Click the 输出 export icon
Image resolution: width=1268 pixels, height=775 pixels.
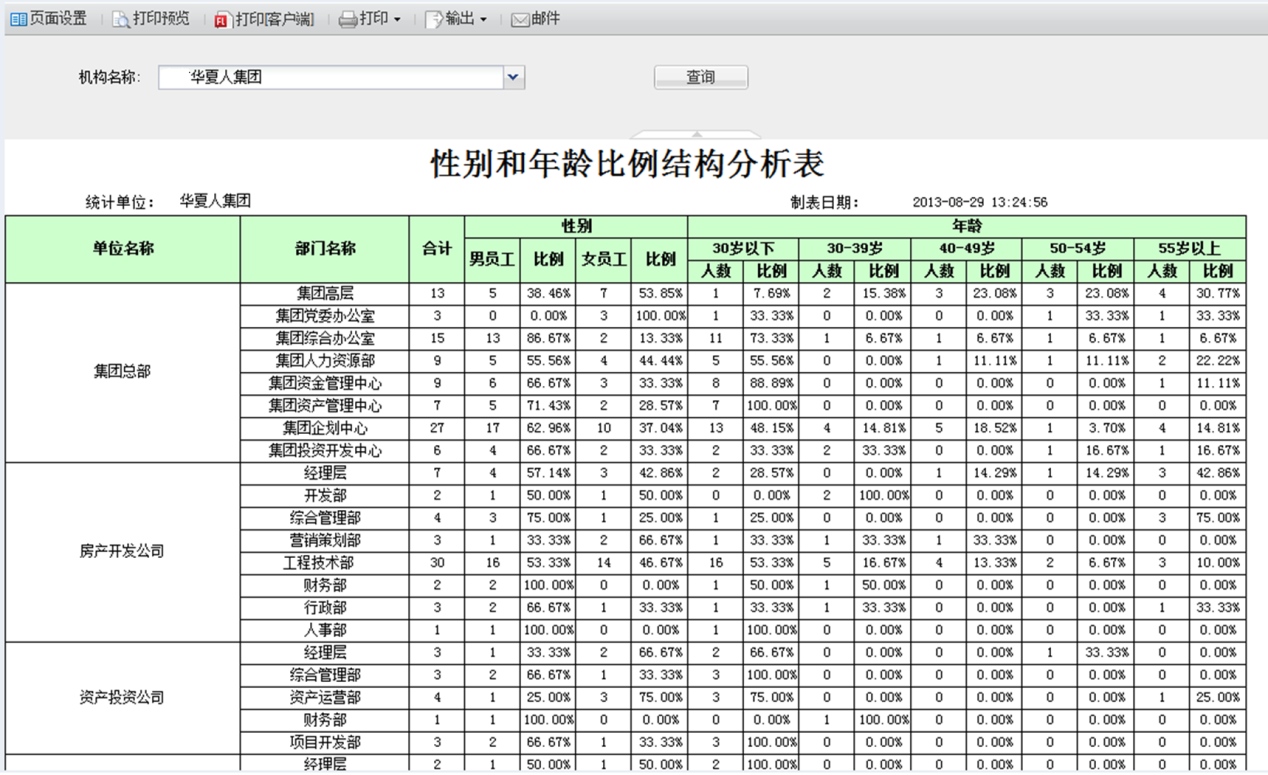434,20
